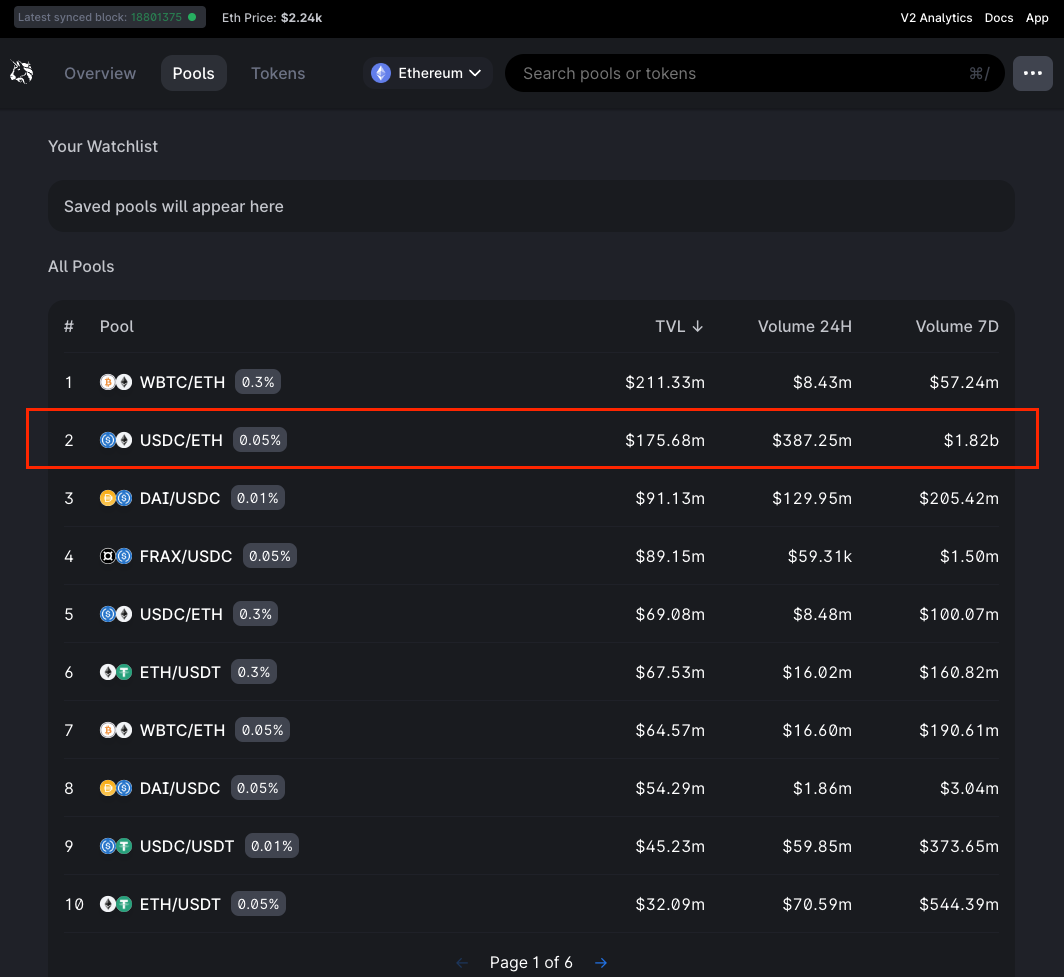Click the All Pools heading
Image resolution: width=1064 pixels, height=977 pixels.
coord(81,267)
